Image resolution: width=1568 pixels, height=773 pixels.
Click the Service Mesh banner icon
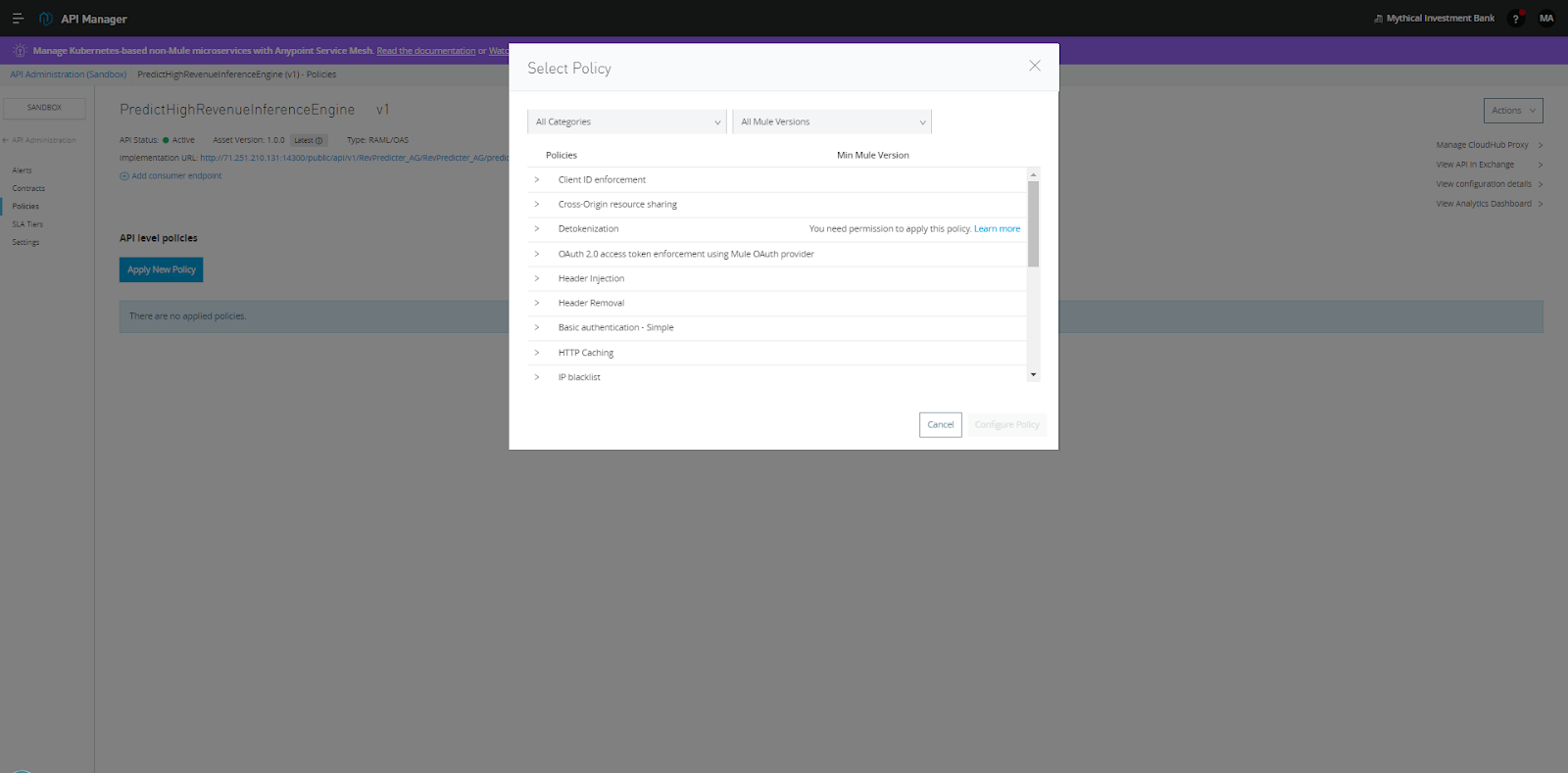[20, 50]
